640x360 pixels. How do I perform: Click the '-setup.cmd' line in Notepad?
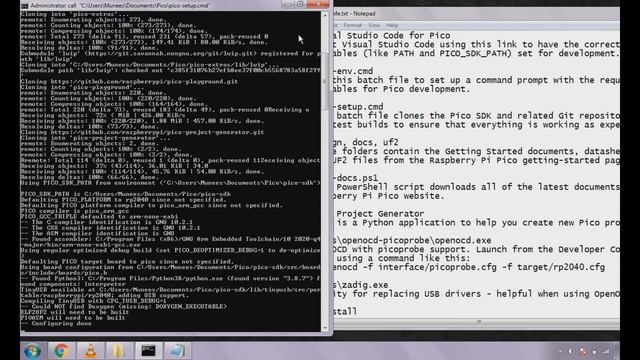coord(358,107)
